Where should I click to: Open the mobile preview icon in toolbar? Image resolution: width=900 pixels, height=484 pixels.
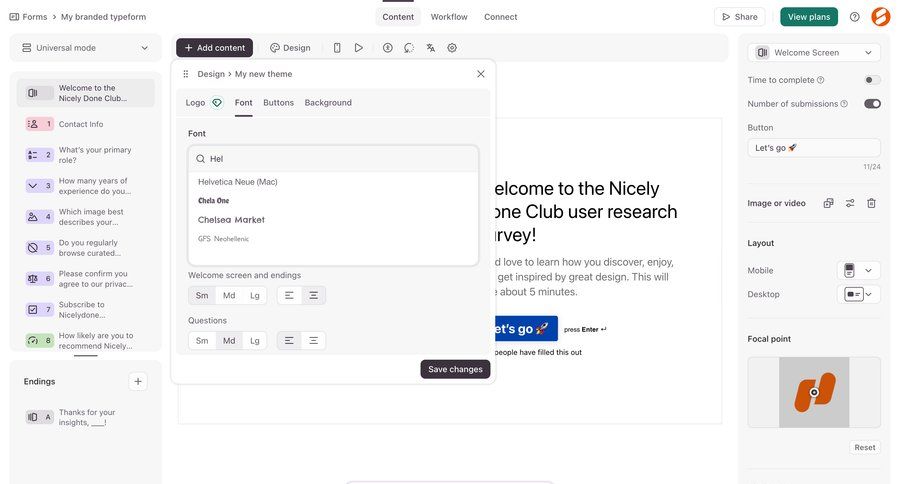pos(337,48)
